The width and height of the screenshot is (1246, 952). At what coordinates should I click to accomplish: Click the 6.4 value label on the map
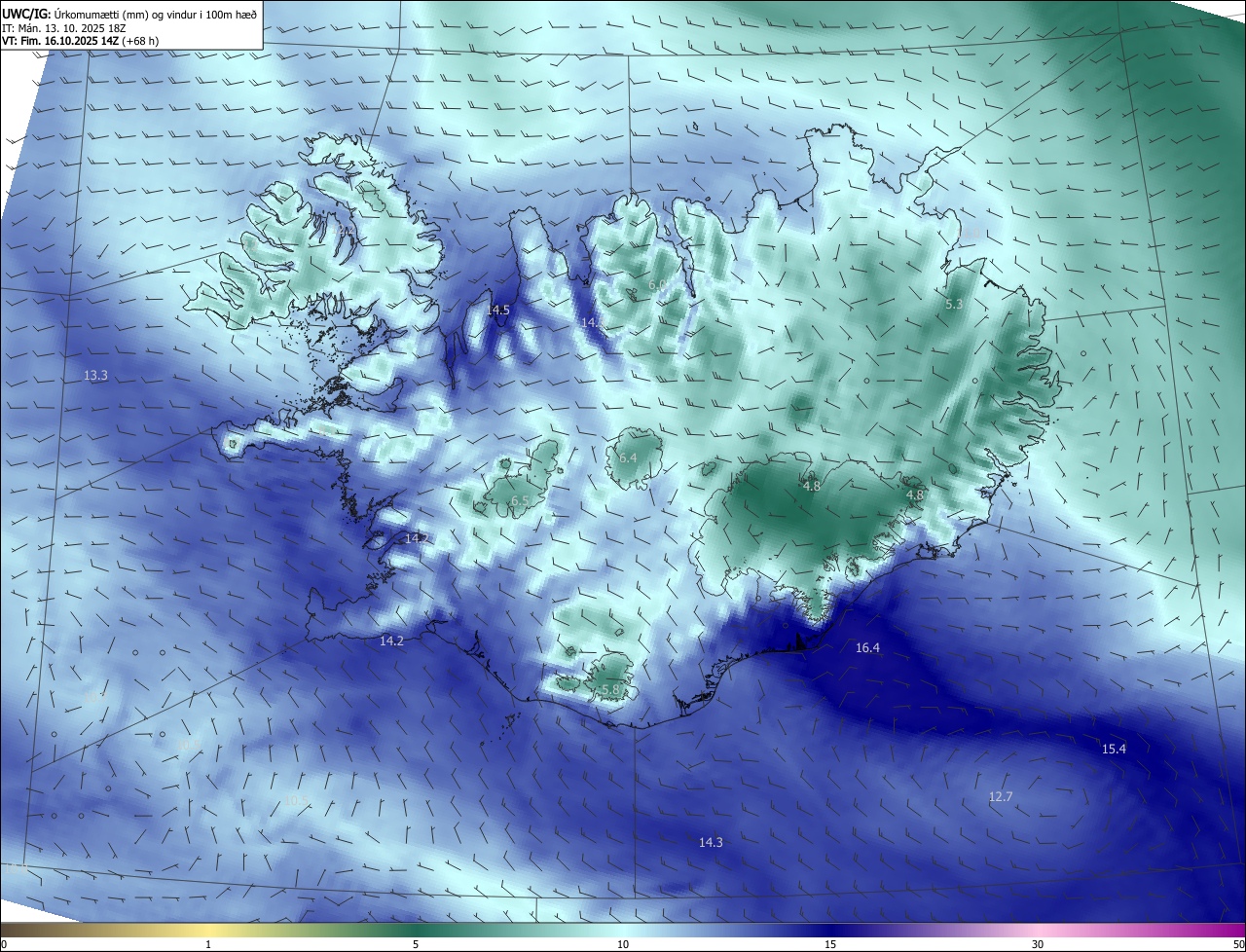pos(628,458)
